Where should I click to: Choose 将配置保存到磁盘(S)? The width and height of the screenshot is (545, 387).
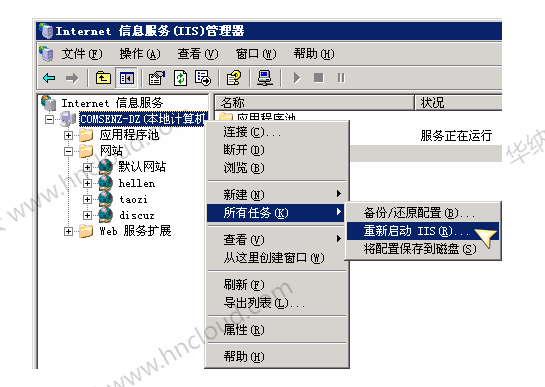423,249
